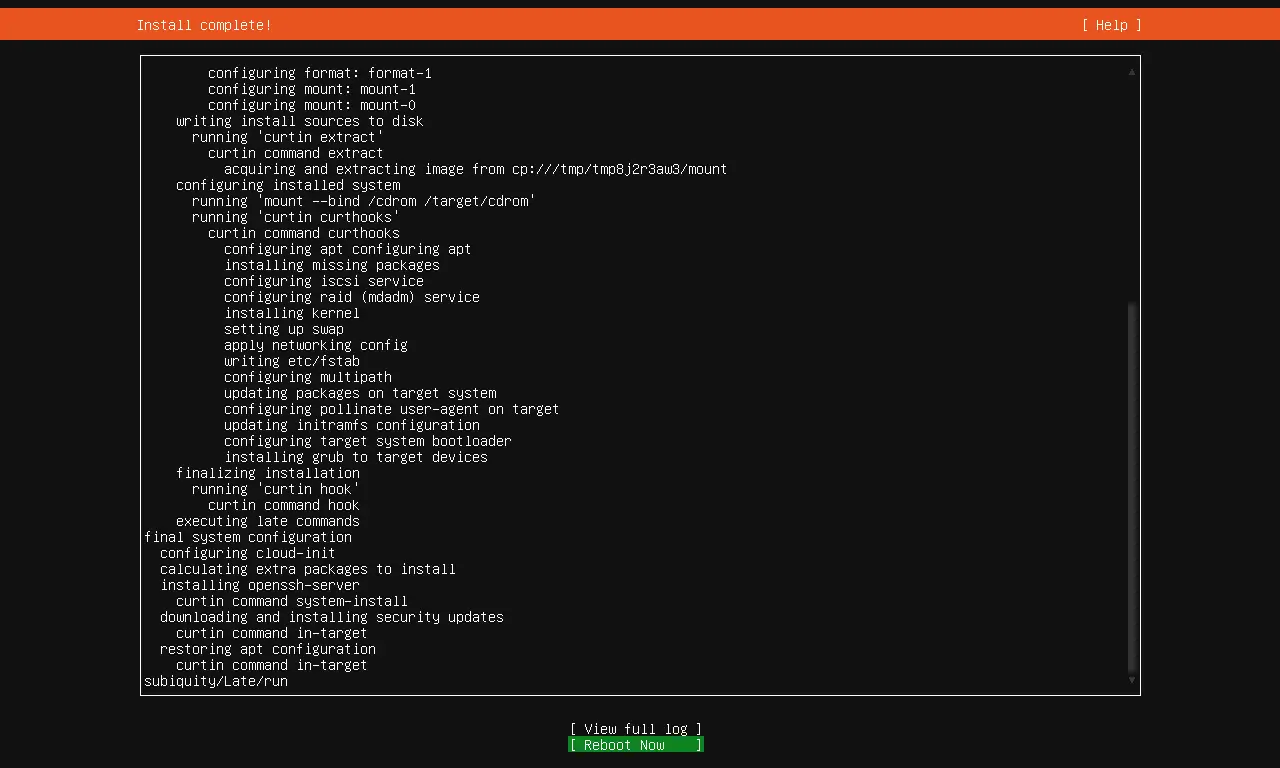Click the Reboot Now button
This screenshot has height=768, width=1280.
tap(636, 745)
